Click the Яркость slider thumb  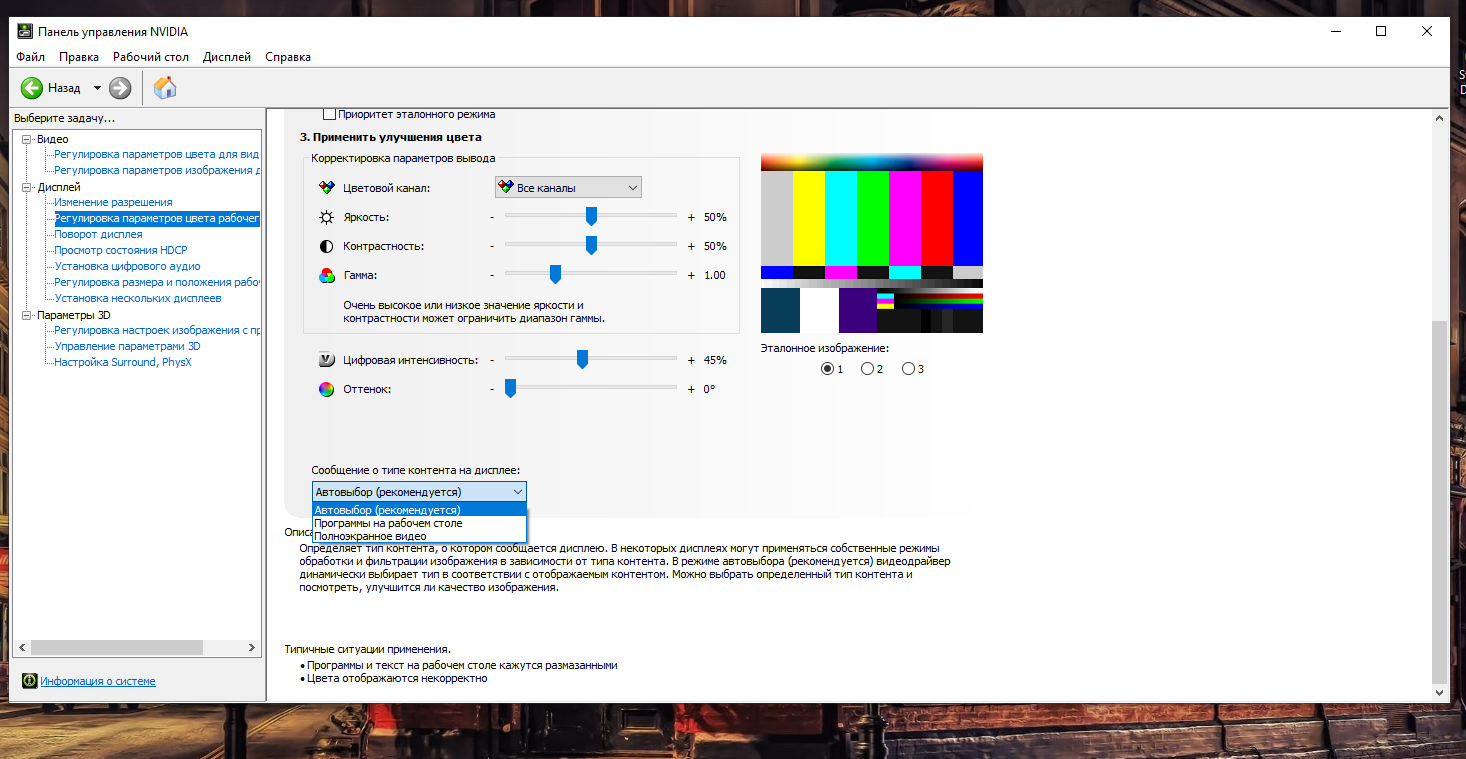[x=591, y=217]
